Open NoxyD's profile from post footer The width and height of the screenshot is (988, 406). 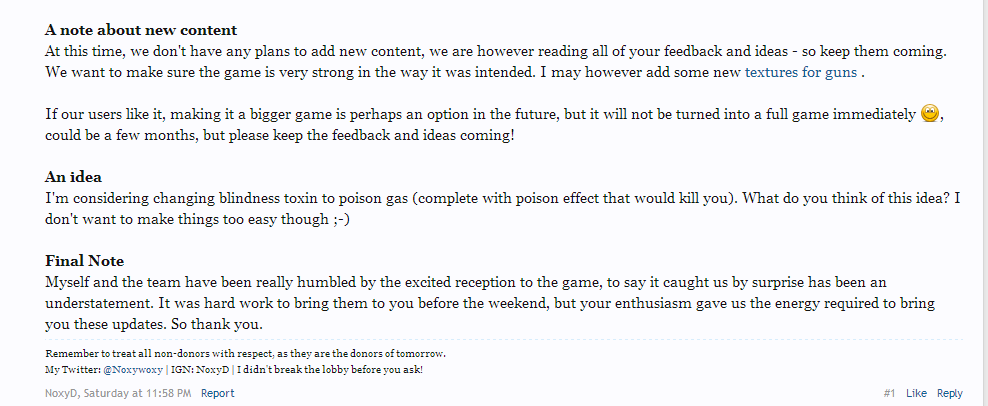(x=61, y=393)
